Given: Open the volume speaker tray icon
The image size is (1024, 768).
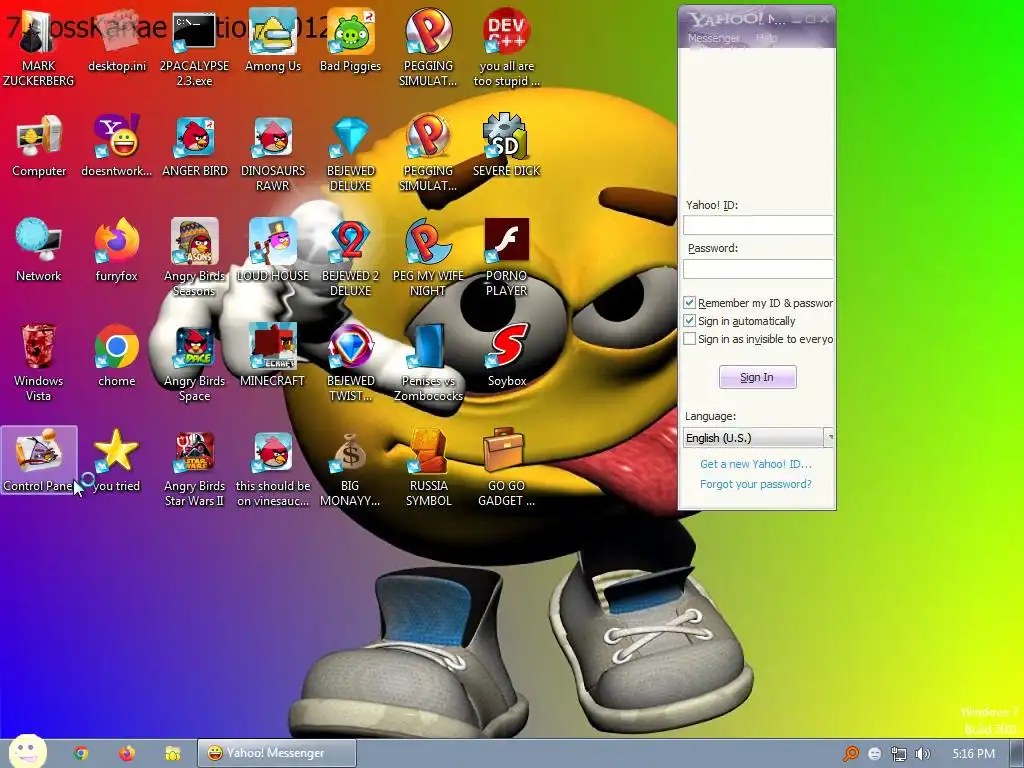Looking at the screenshot, I should click(x=922, y=754).
